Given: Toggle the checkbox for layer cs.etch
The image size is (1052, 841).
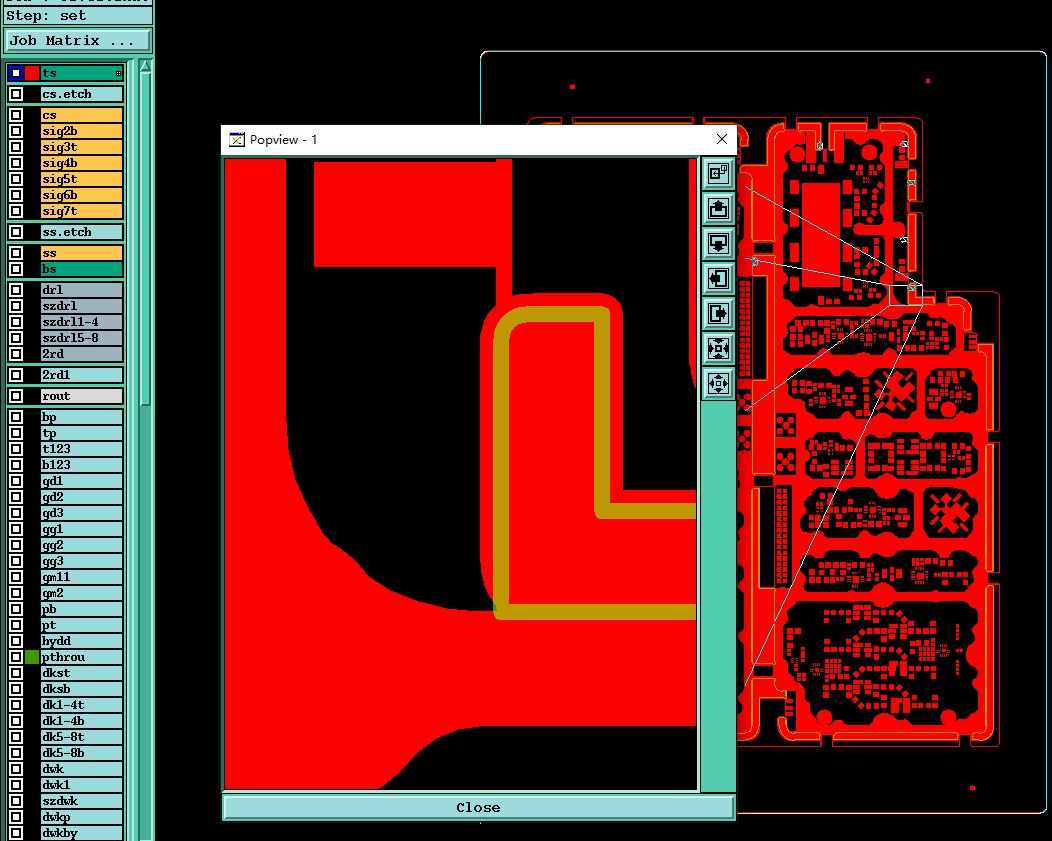Looking at the screenshot, I should coord(16,94).
